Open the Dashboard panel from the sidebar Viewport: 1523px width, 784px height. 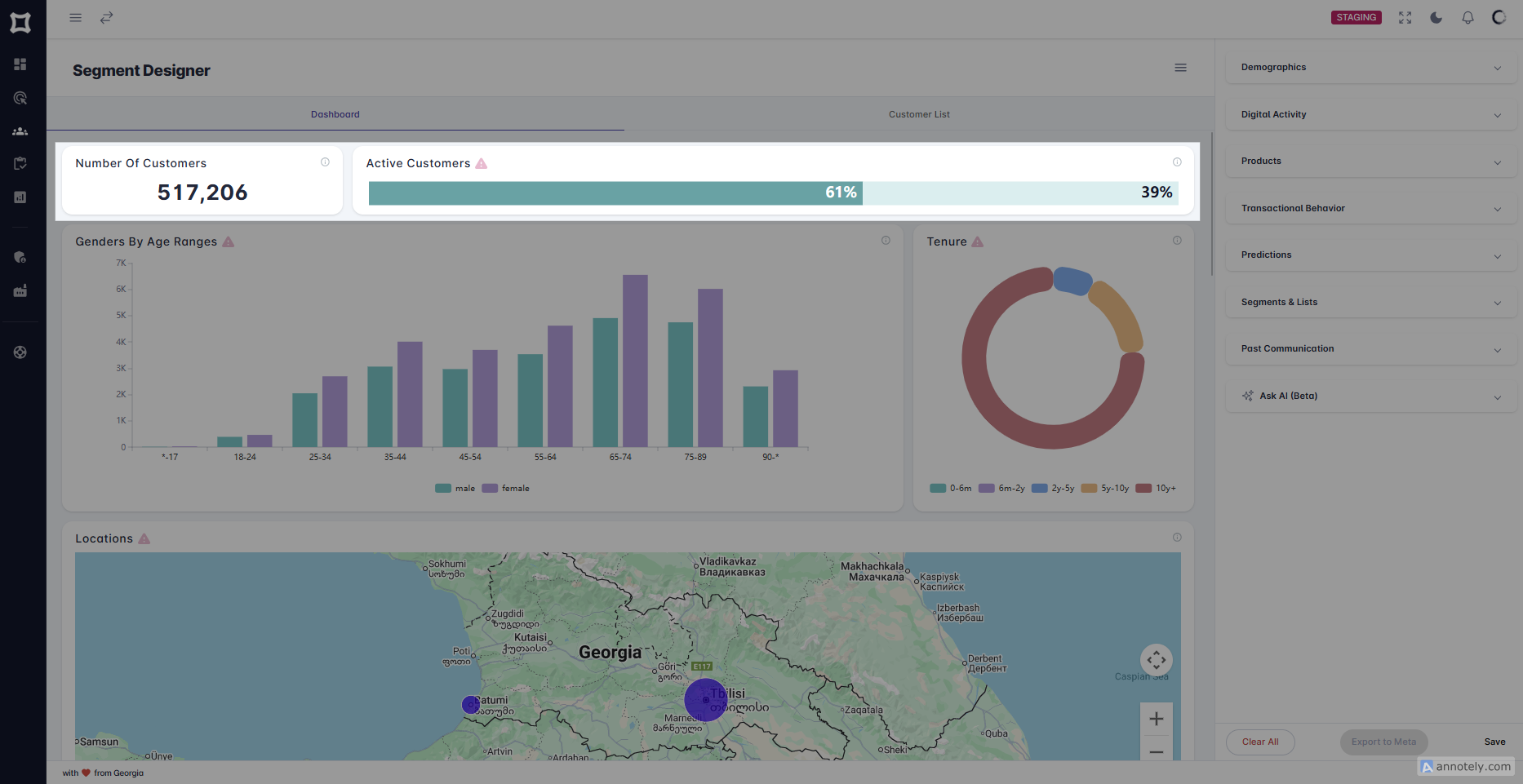coord(20,64)
